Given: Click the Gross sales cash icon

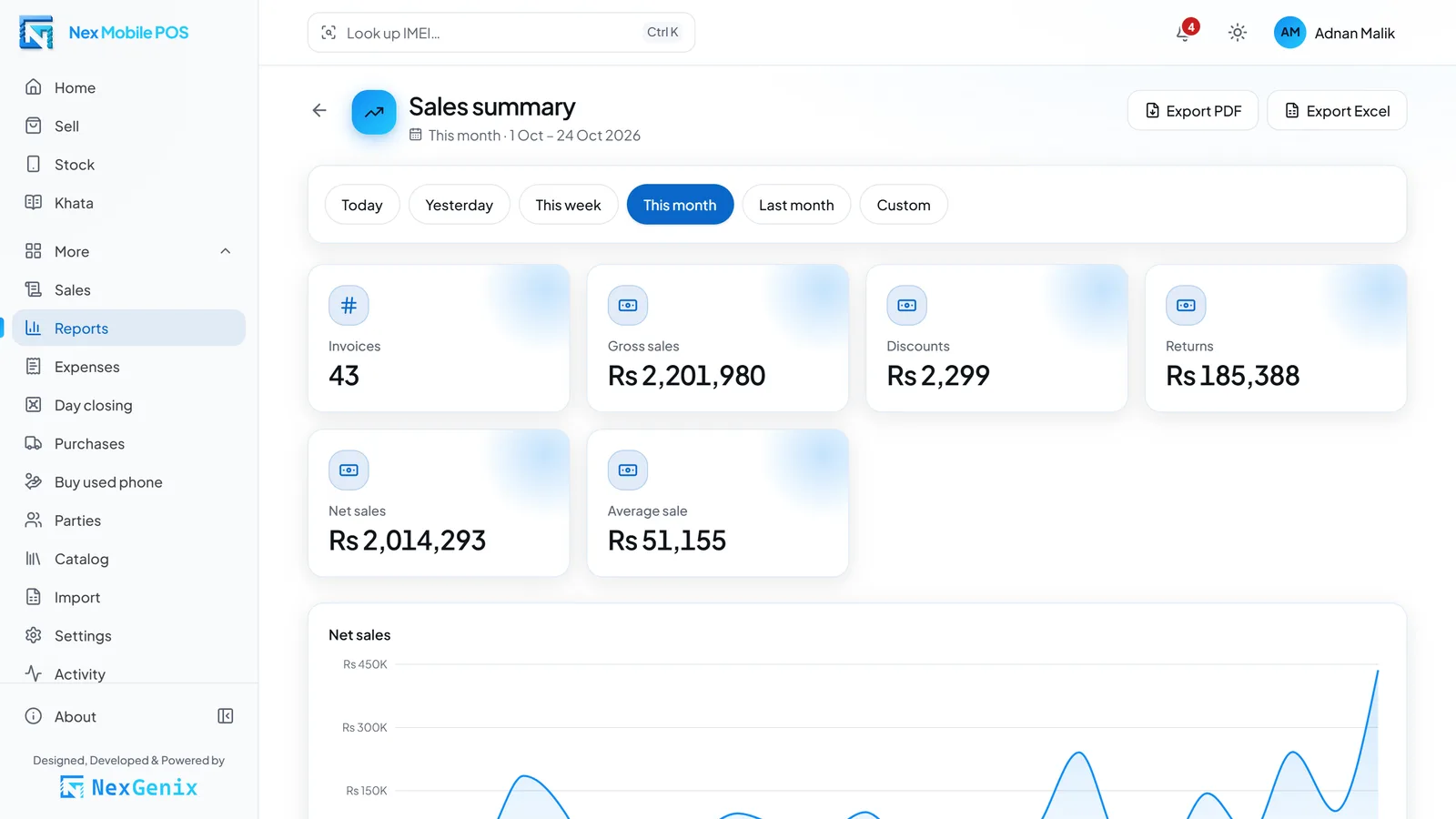Looking at the screenshot, I should click(628, 306).
